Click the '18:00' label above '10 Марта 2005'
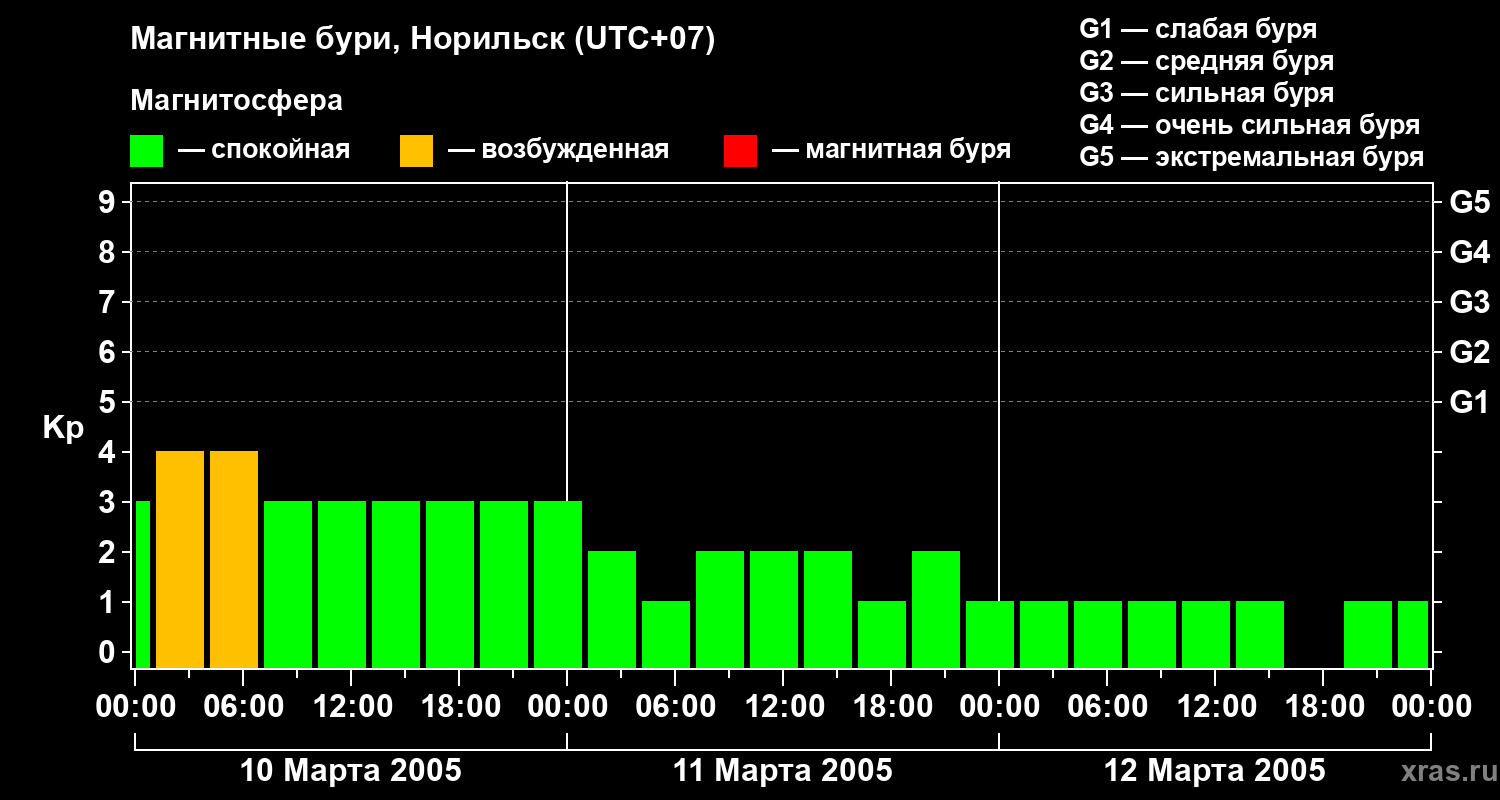Viewport: 1500px width, 800px height. click(459, 707)
